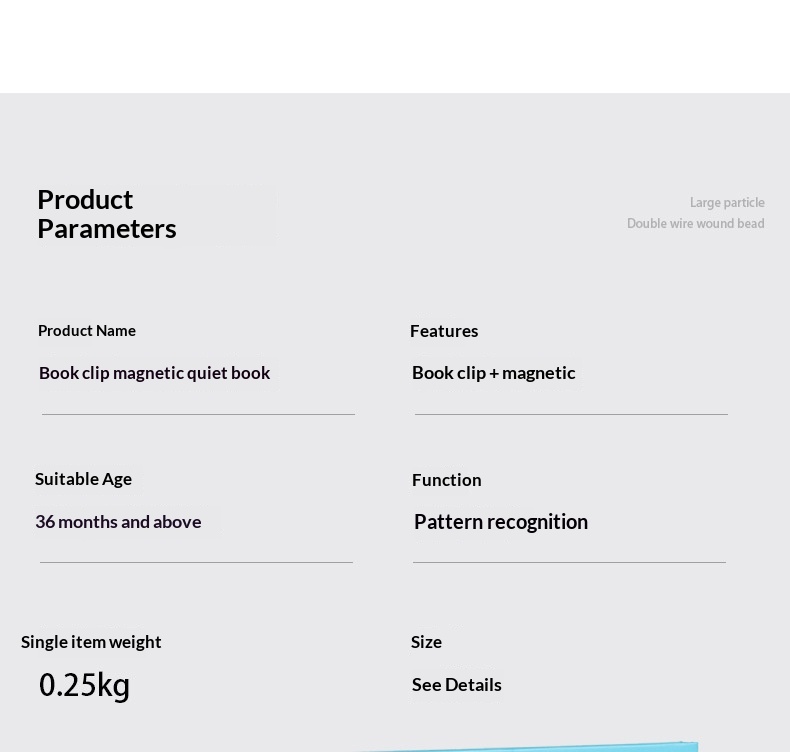The image size is (790, 752).
Task: Click the 'Book clip + magnetic' value
Action: pyautogui.click(x=494, y=373)
